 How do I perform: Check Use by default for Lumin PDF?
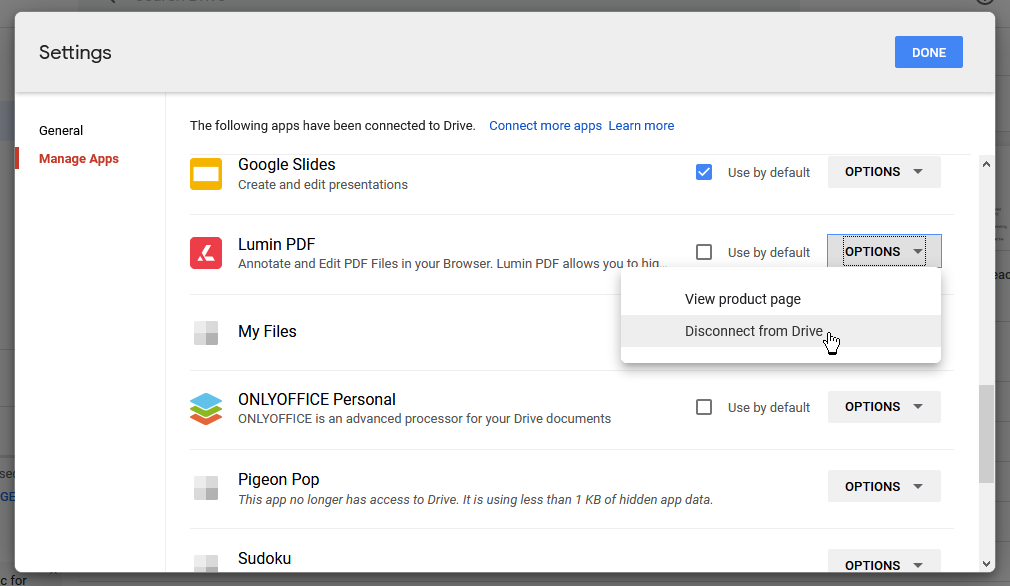[703, 252]
